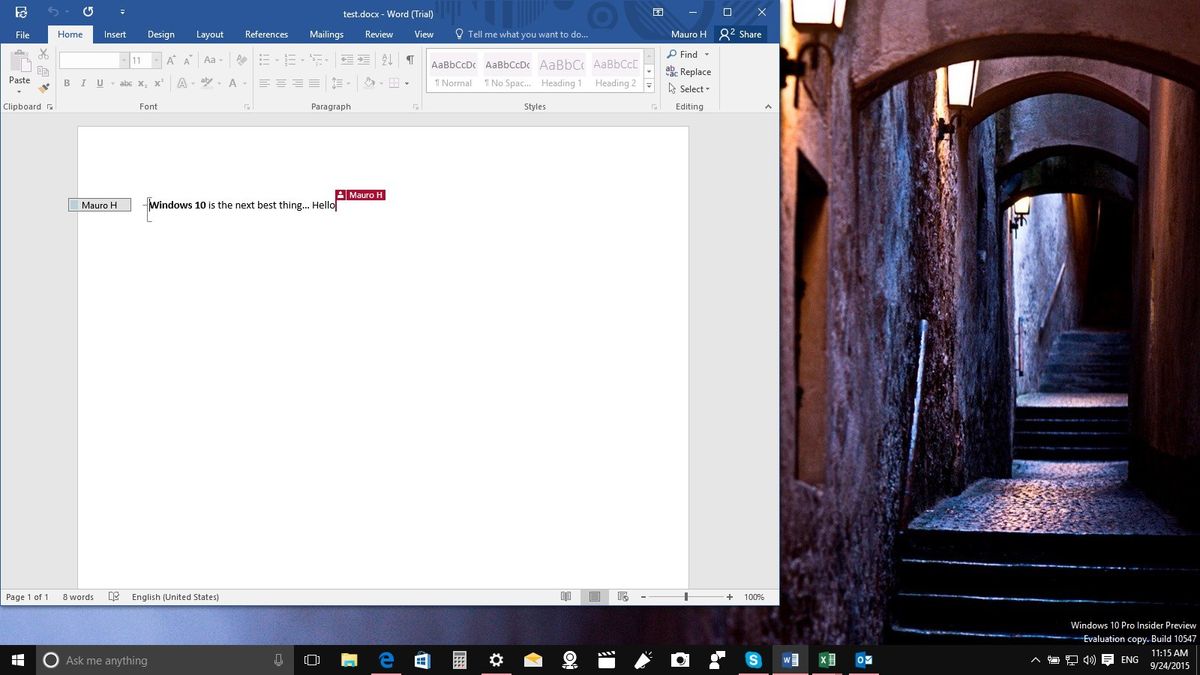Apply the Heading 1 style
1200x675 pixels.
coord(561,70)
